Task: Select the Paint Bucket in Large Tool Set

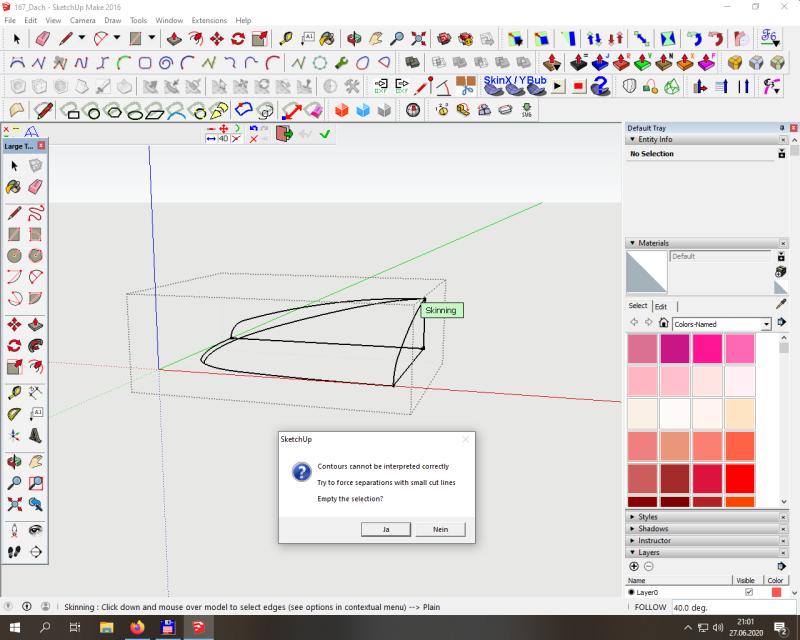Action: [x=14, y=187]
